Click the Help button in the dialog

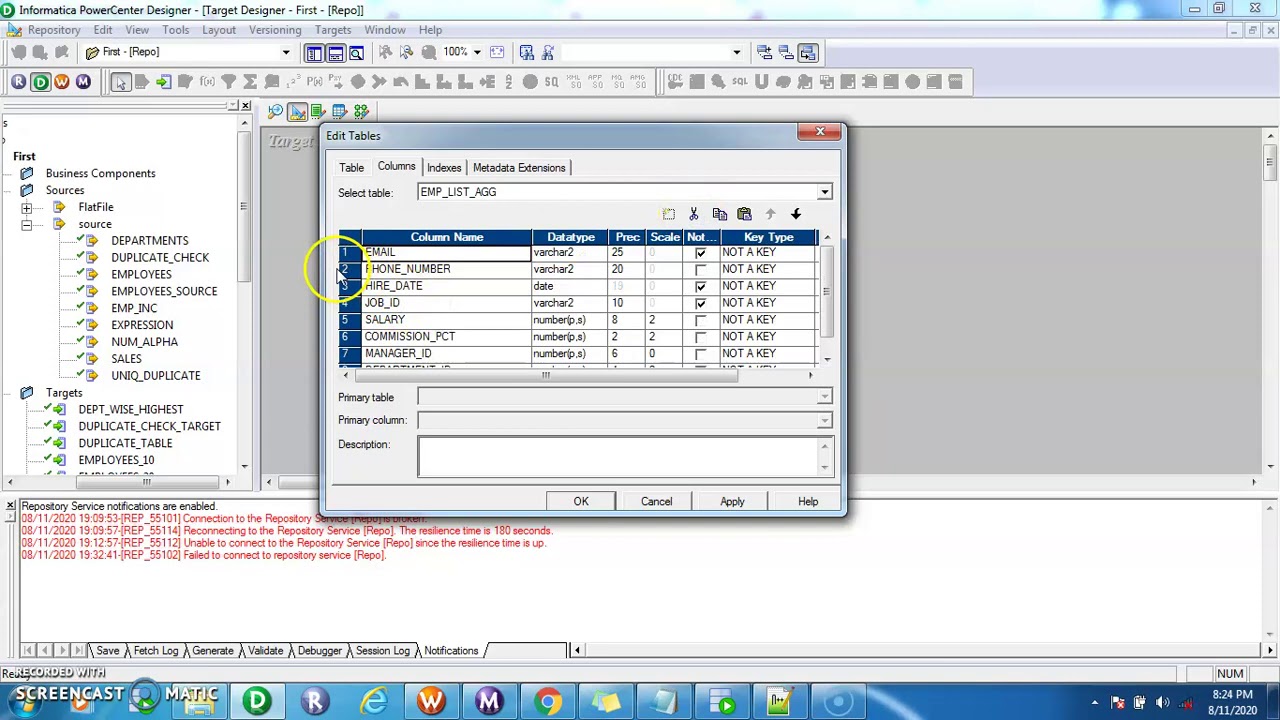tap(808, 502)
